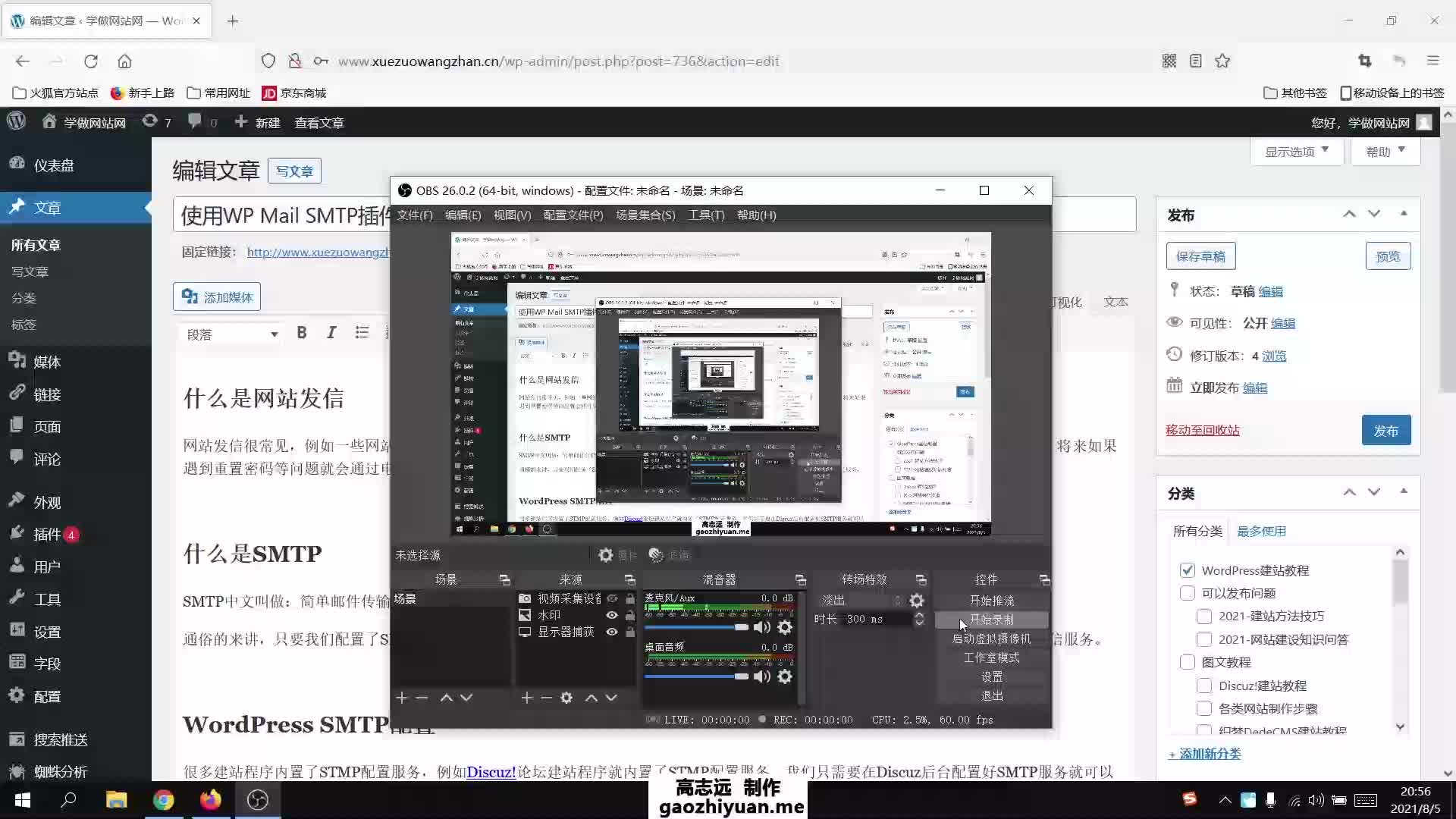Toggle lock for 水印 source

[629, 615]
